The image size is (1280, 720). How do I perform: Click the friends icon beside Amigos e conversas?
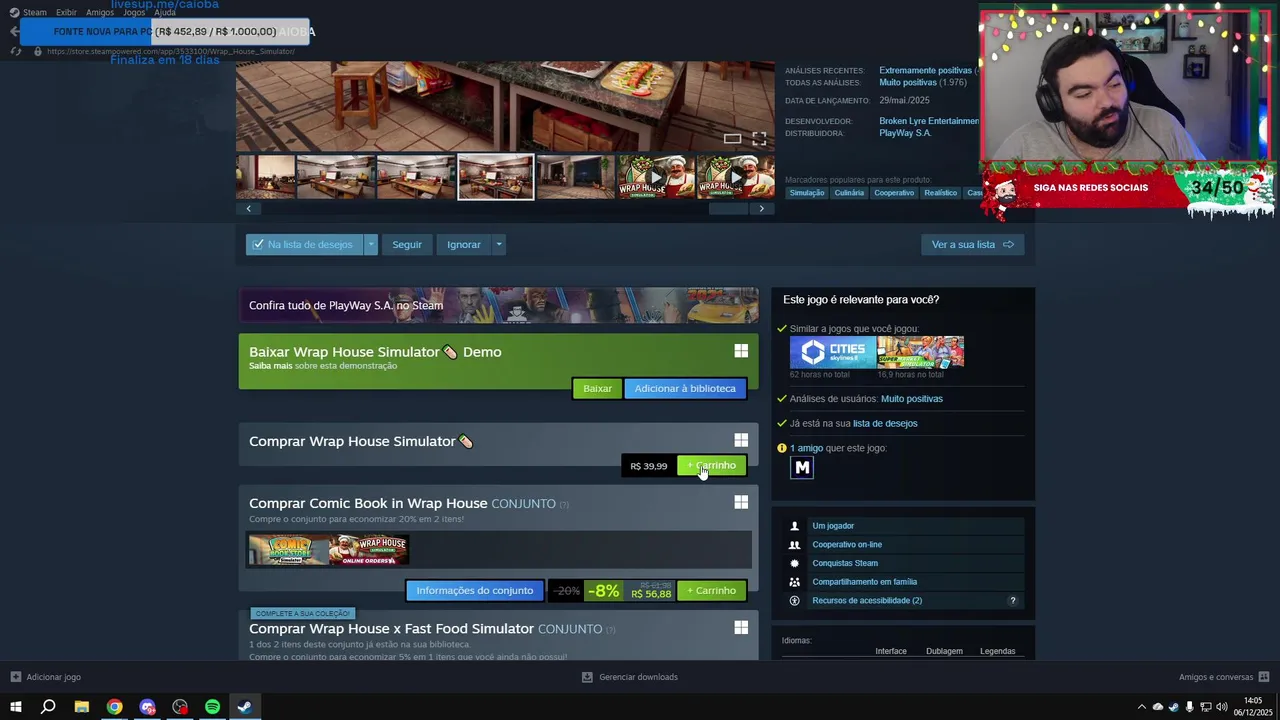(x=1264, y=677)
